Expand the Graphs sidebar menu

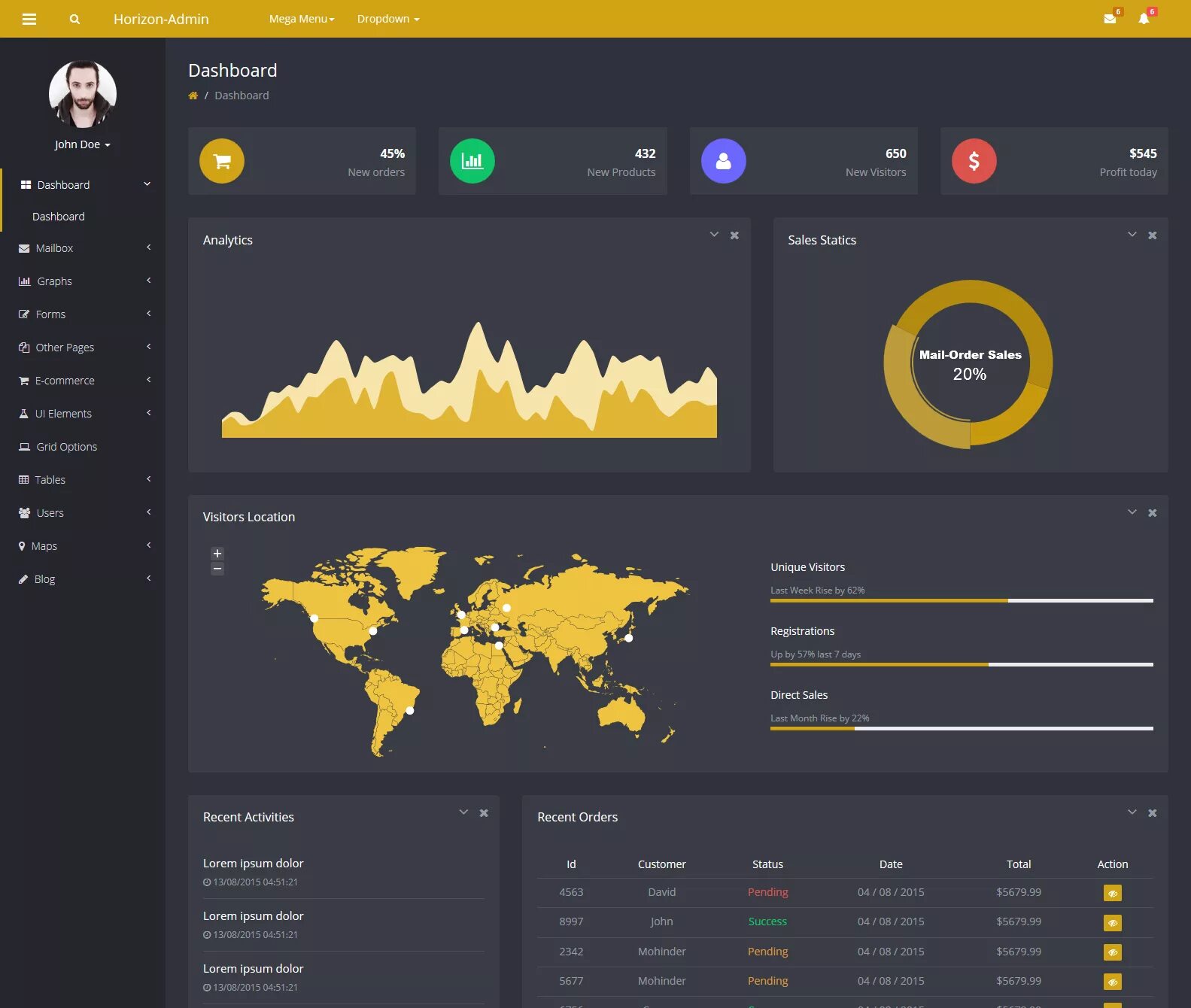point(83,281)
